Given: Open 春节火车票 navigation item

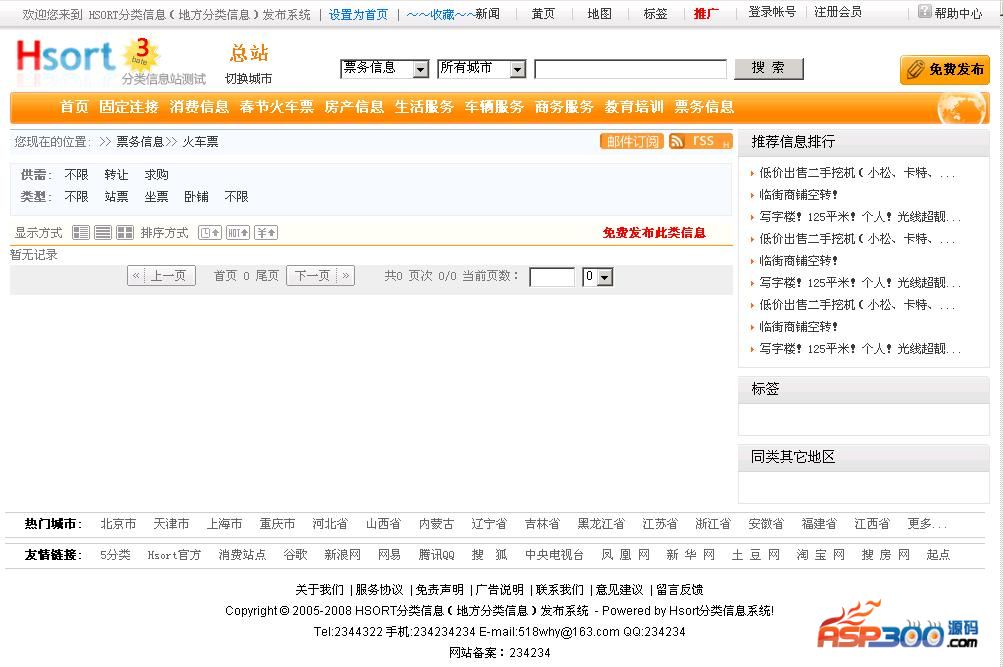Looking at the screenshot, I should pyautogui.click(x=276, y=107).
